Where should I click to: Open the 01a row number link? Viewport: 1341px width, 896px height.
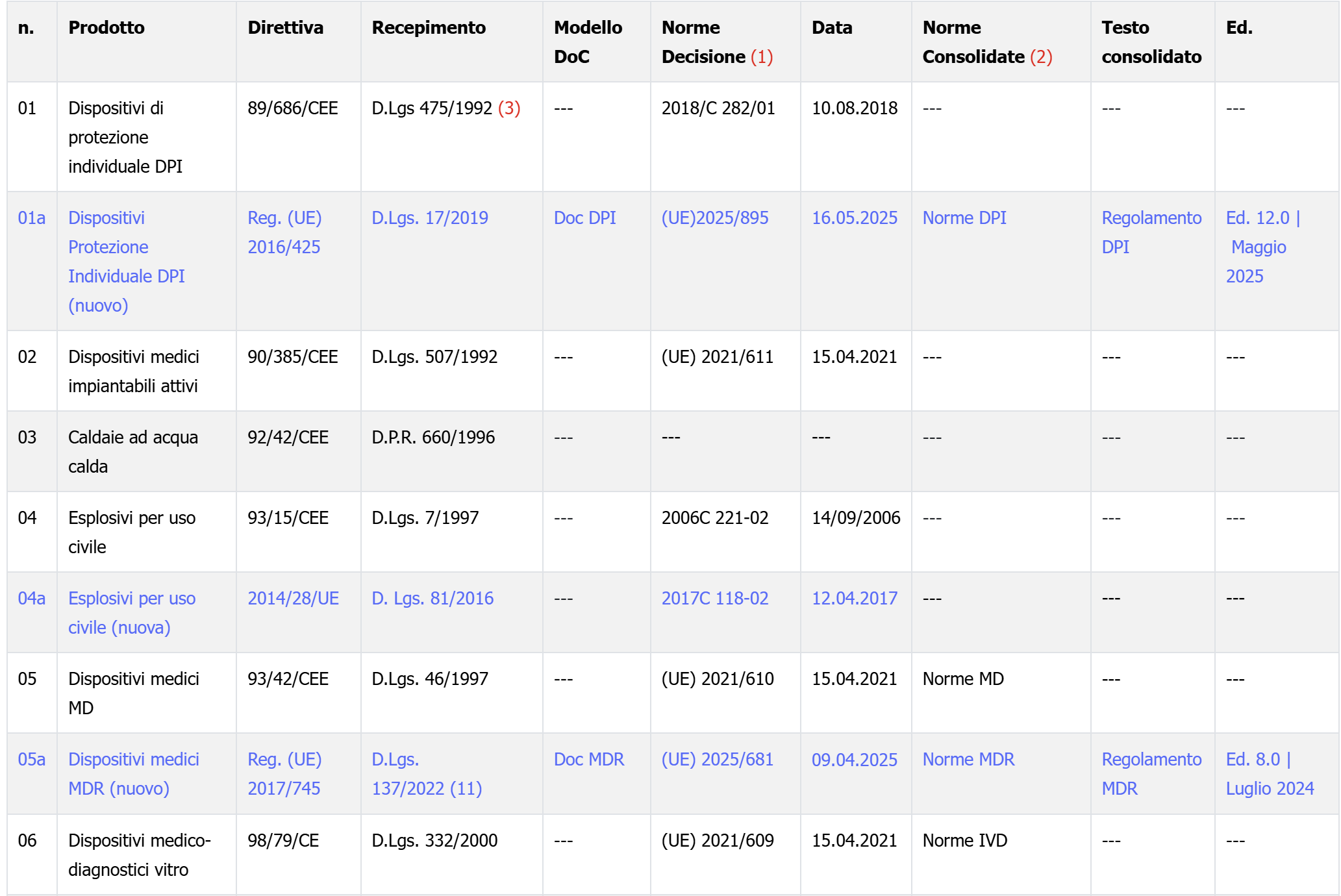(x=31, y=218)
